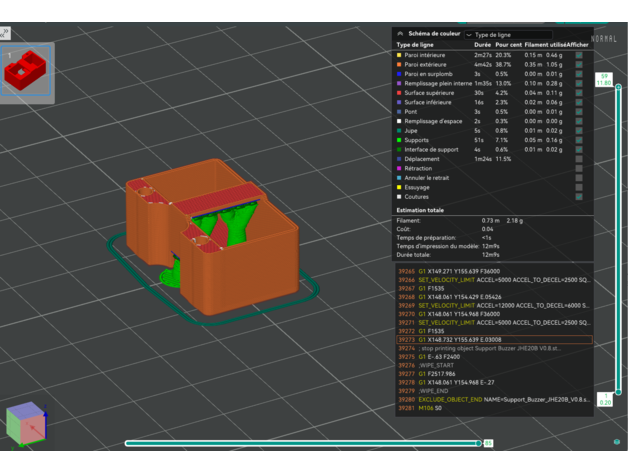Click the 3D view orientation cube
628x472 pixels.
[x=23, y=423]
